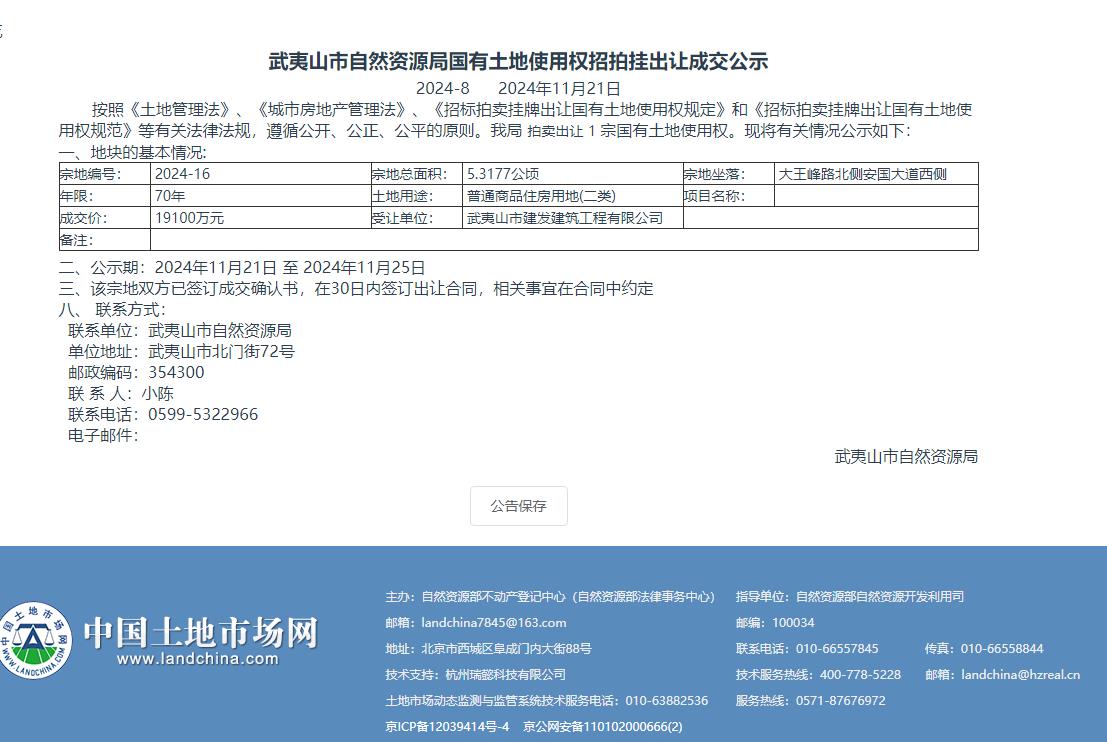1107x742 pixels.
Task: Select the notice number 2024-8
Action: click(442, 88)
